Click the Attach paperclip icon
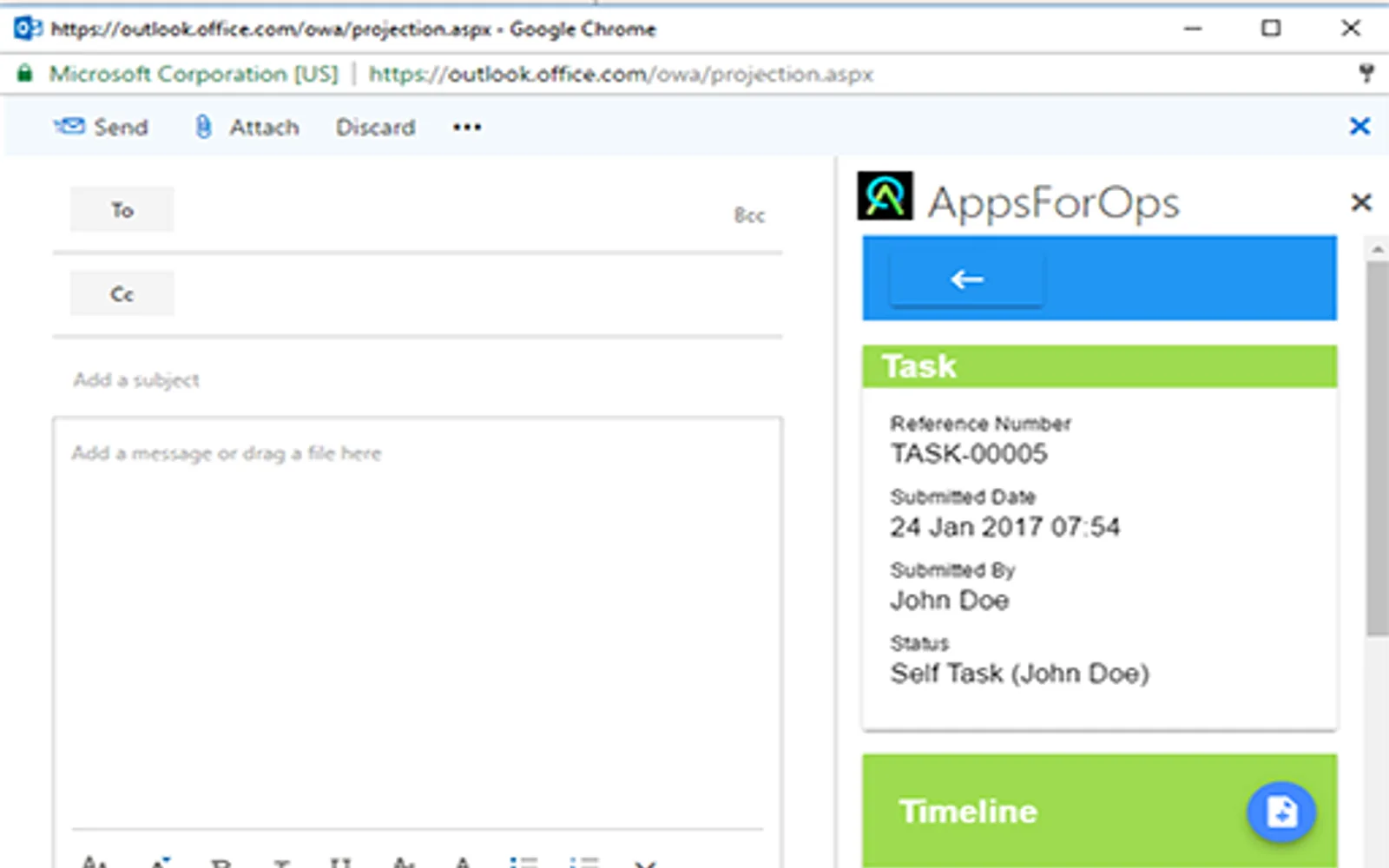1389x868 pixels. point(203,127)
